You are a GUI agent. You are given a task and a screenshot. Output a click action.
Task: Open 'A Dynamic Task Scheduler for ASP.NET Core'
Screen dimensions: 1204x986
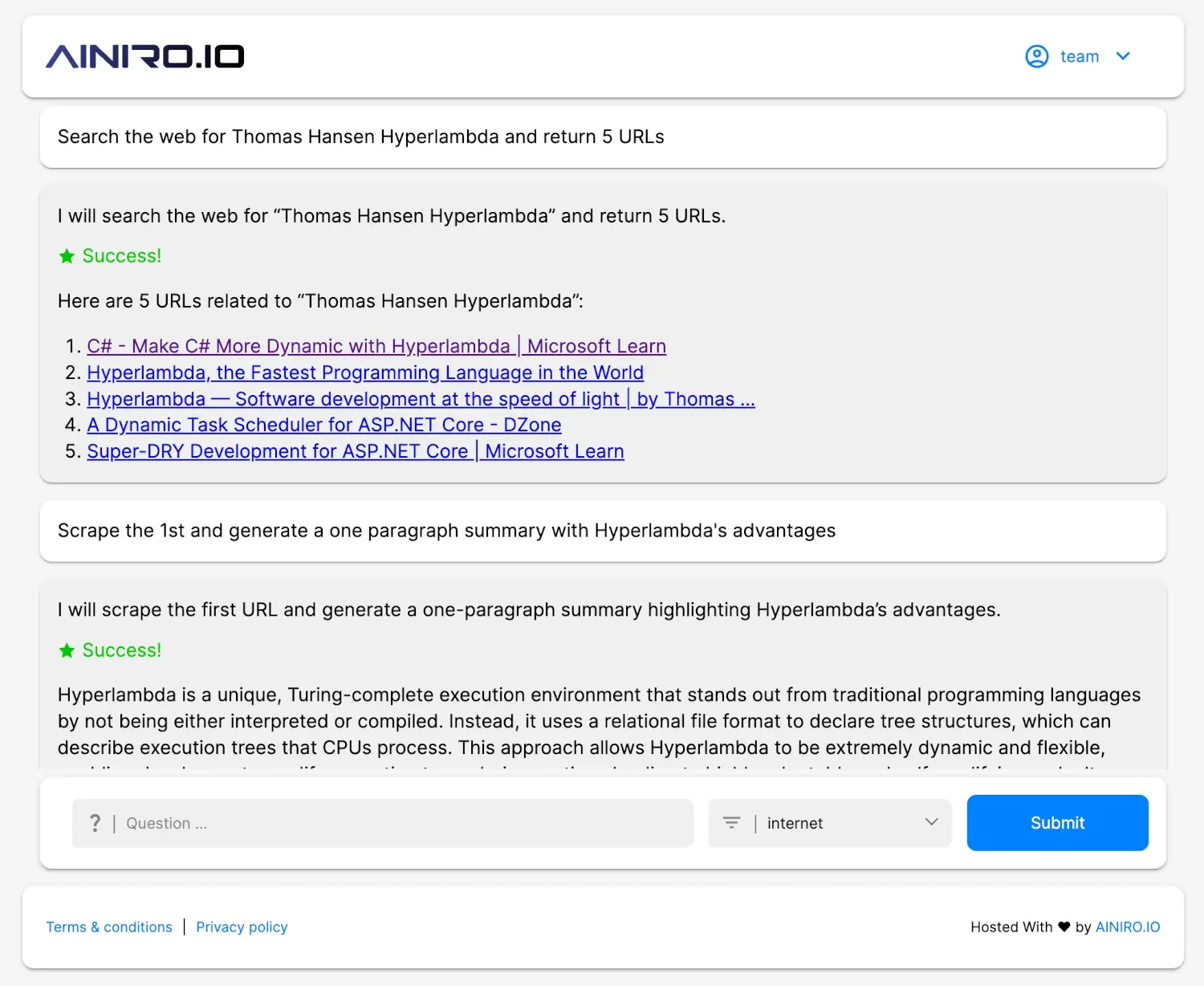[x=323, y=425]
